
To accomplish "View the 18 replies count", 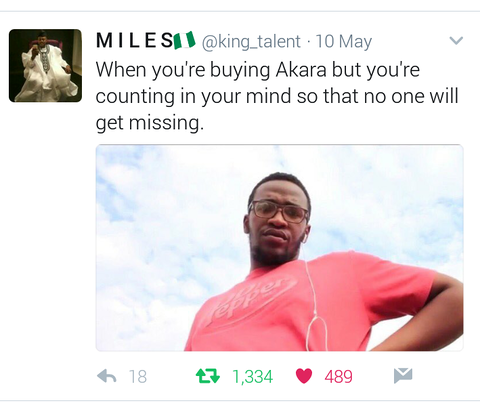I will (x=138, y=377).
